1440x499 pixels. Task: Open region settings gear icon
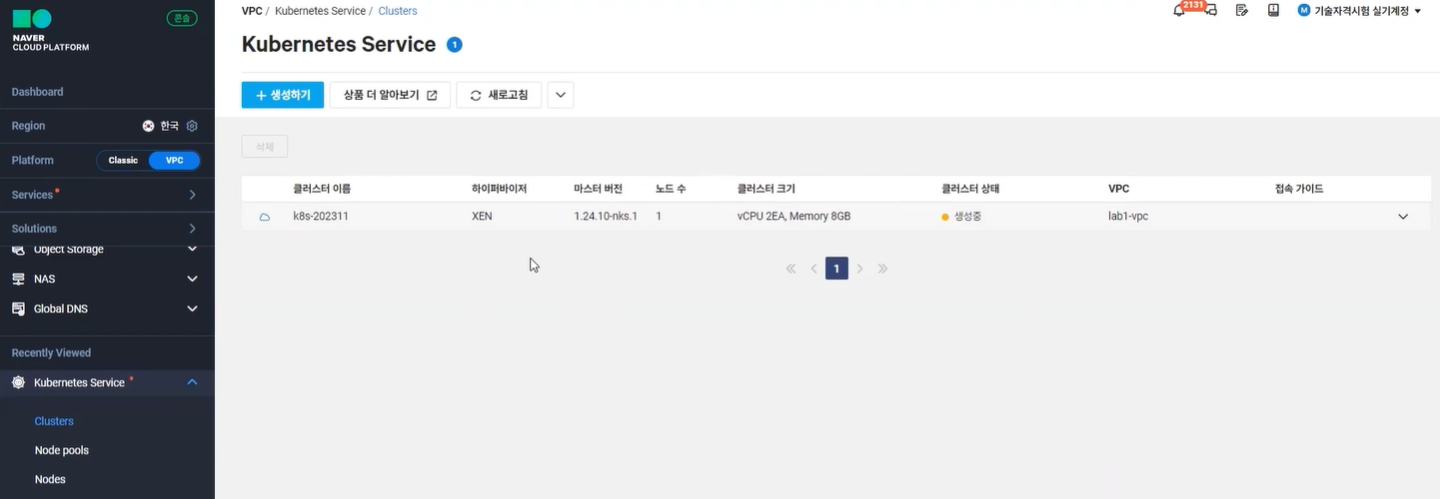coord(192,126)
